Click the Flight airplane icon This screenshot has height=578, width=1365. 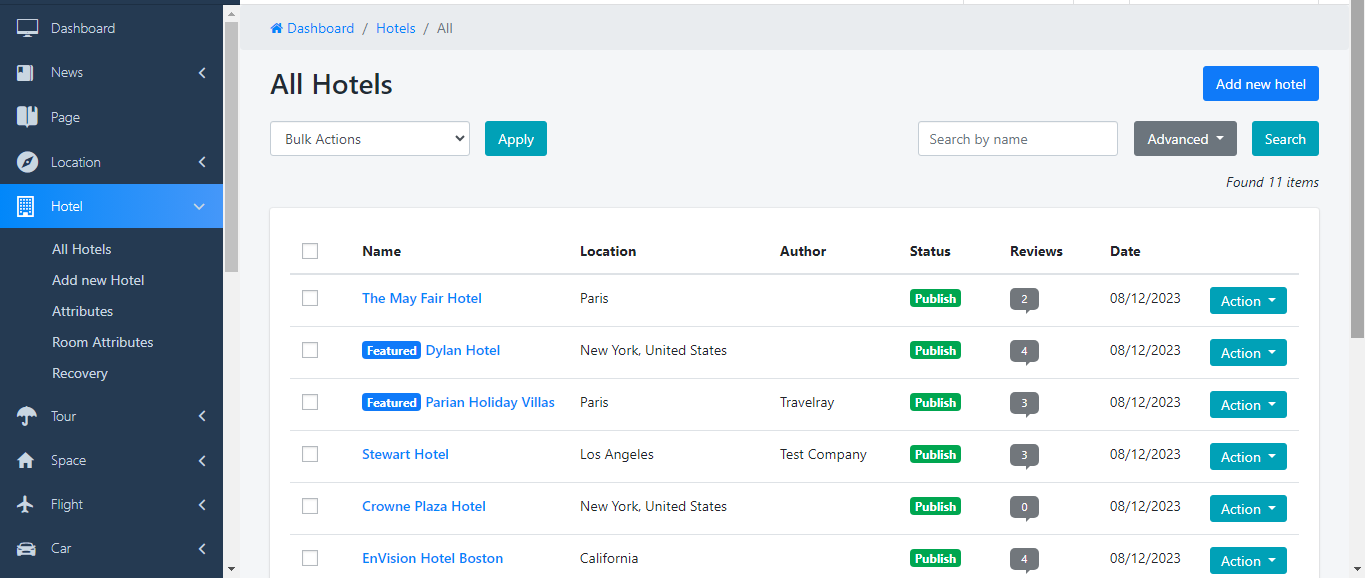(x=26, y=504)
